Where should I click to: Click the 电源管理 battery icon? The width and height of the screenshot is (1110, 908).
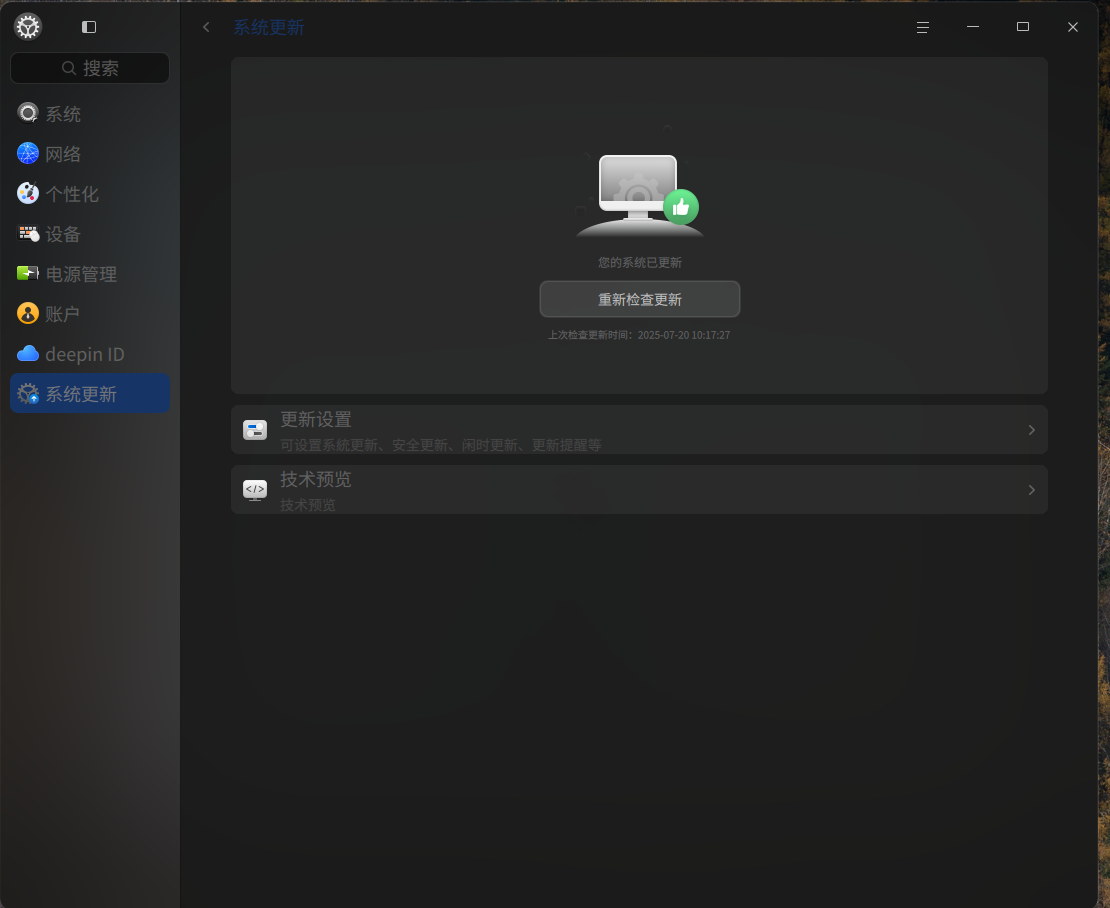pos(28,273)
